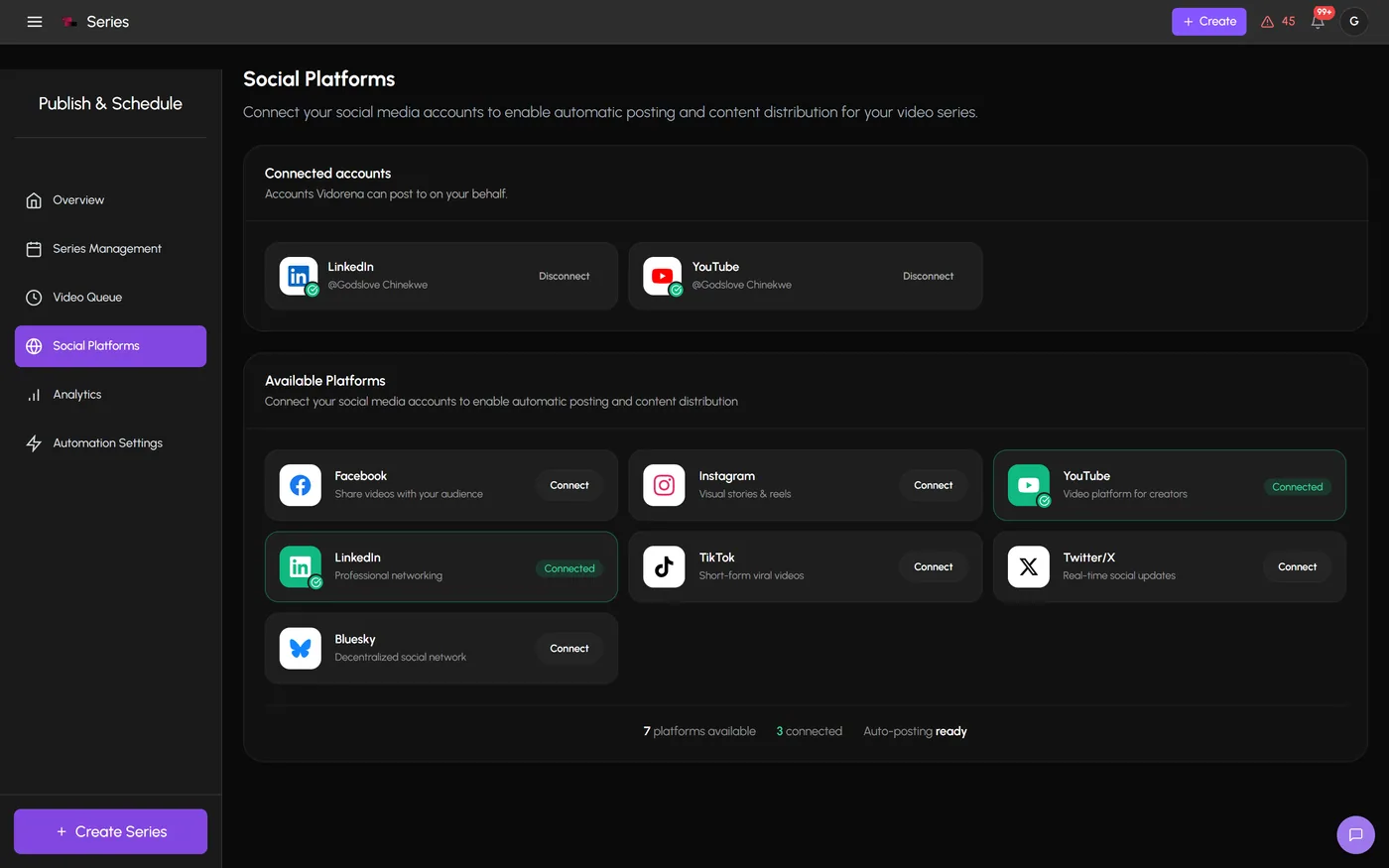
Task: Click the warning triangle alert icon
Action: pos(1267,22)
